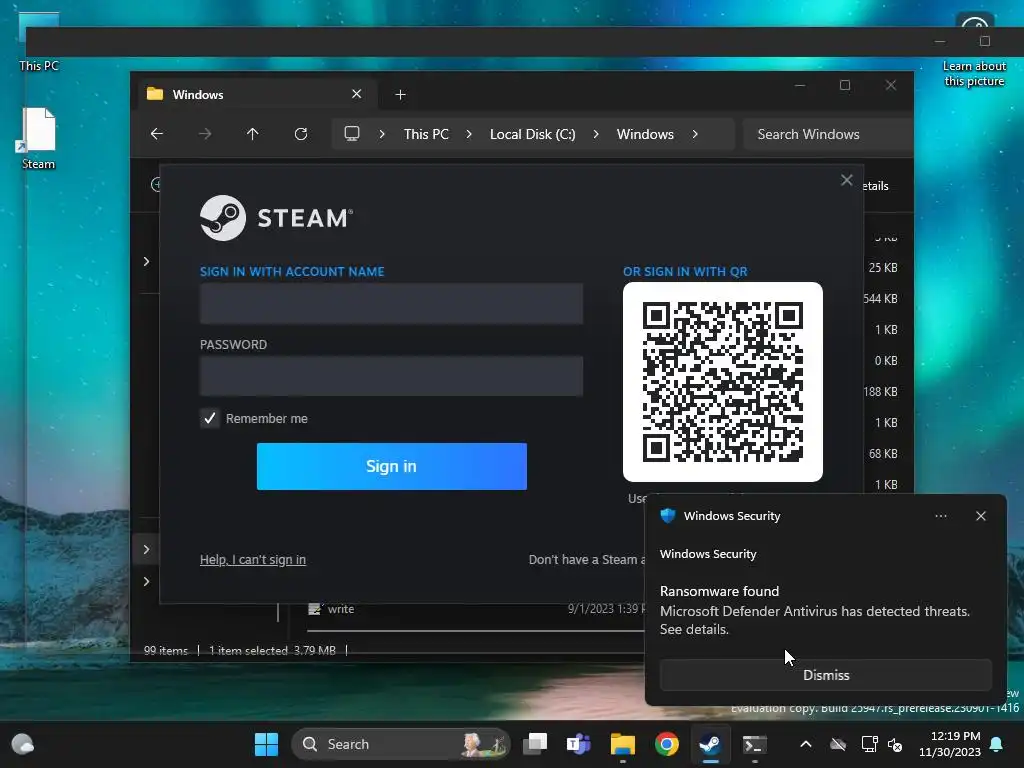The image size is (1024, 768).
Task: Click the OneDrive cloud tray icon
Action: (x=838, y=744)
